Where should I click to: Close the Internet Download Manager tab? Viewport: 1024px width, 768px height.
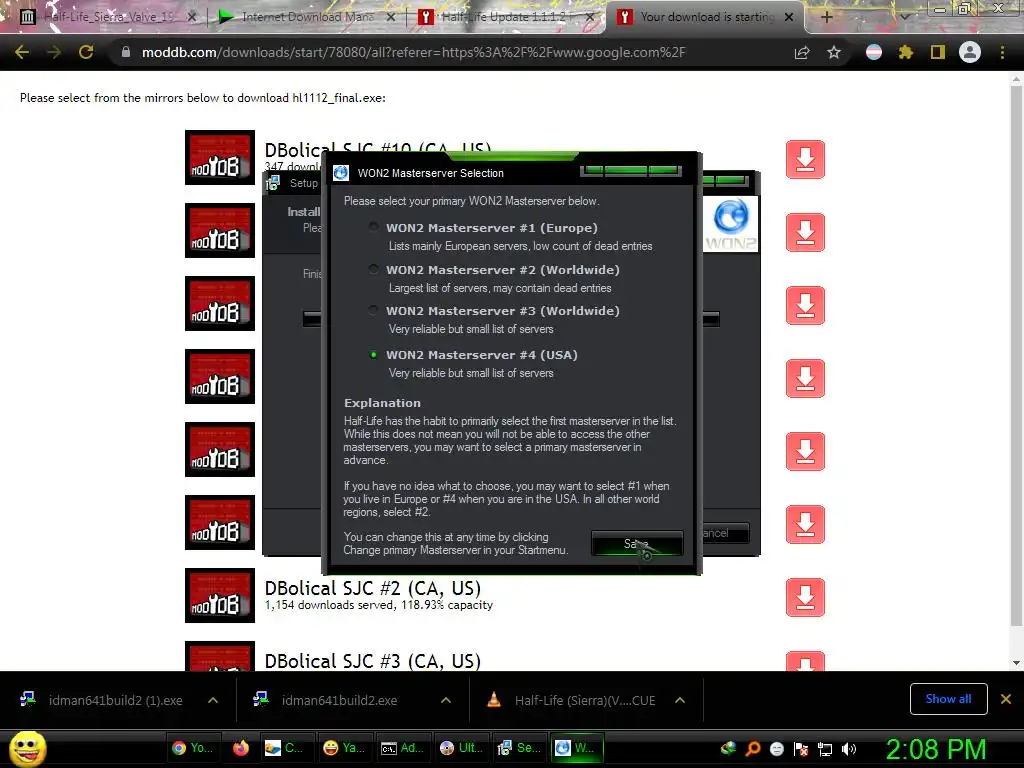tap(391, 17)
